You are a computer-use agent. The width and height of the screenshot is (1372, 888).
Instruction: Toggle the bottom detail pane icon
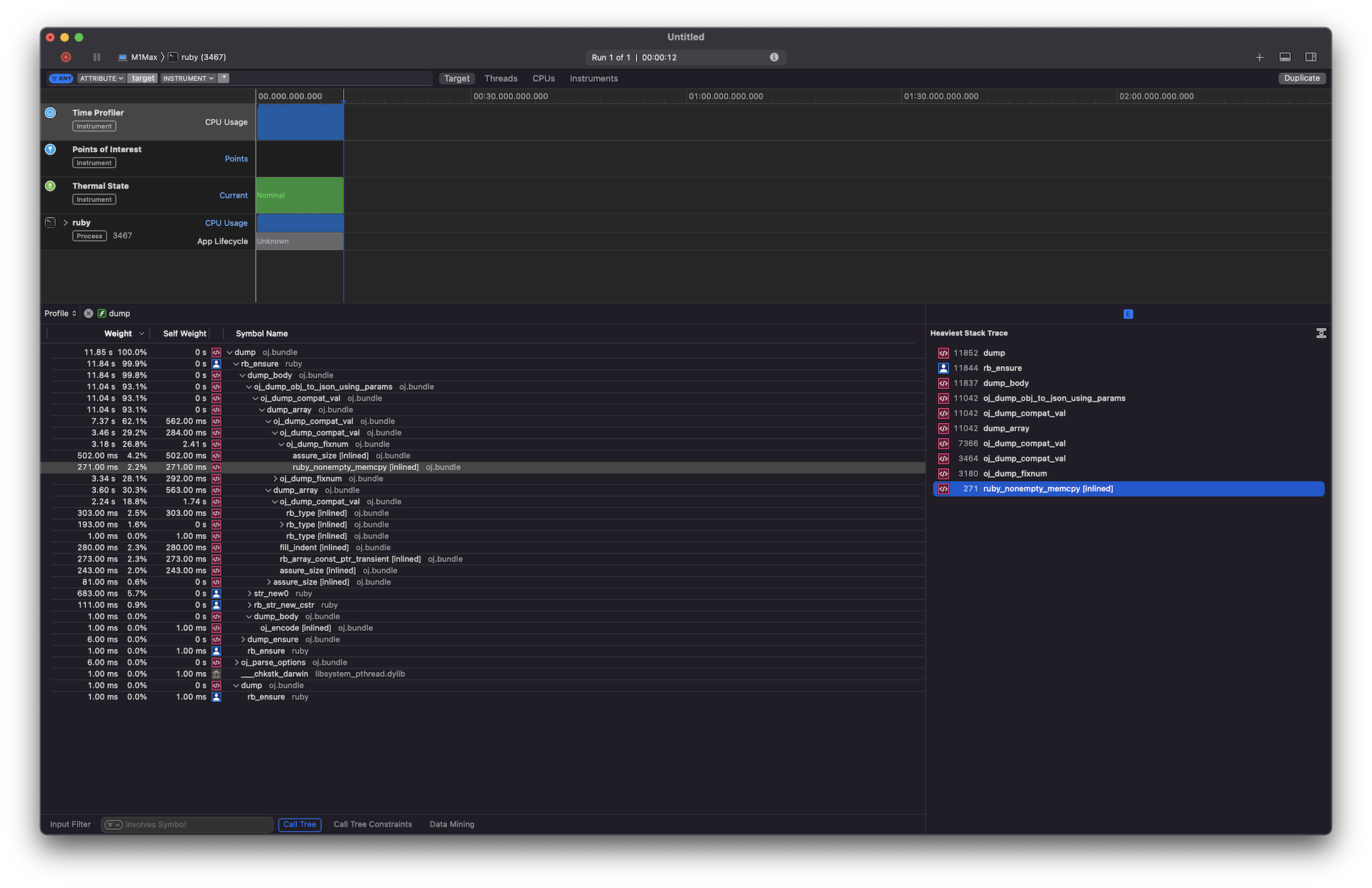click(1285, 57)
